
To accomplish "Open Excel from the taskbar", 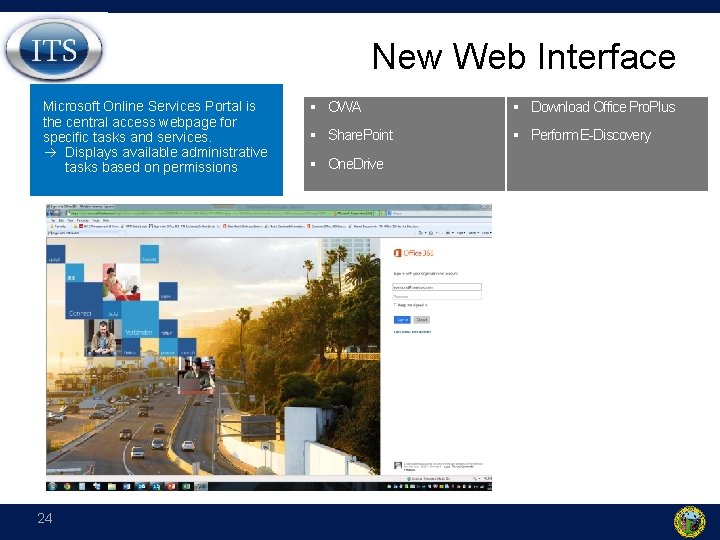I will [x=186, y=486].
